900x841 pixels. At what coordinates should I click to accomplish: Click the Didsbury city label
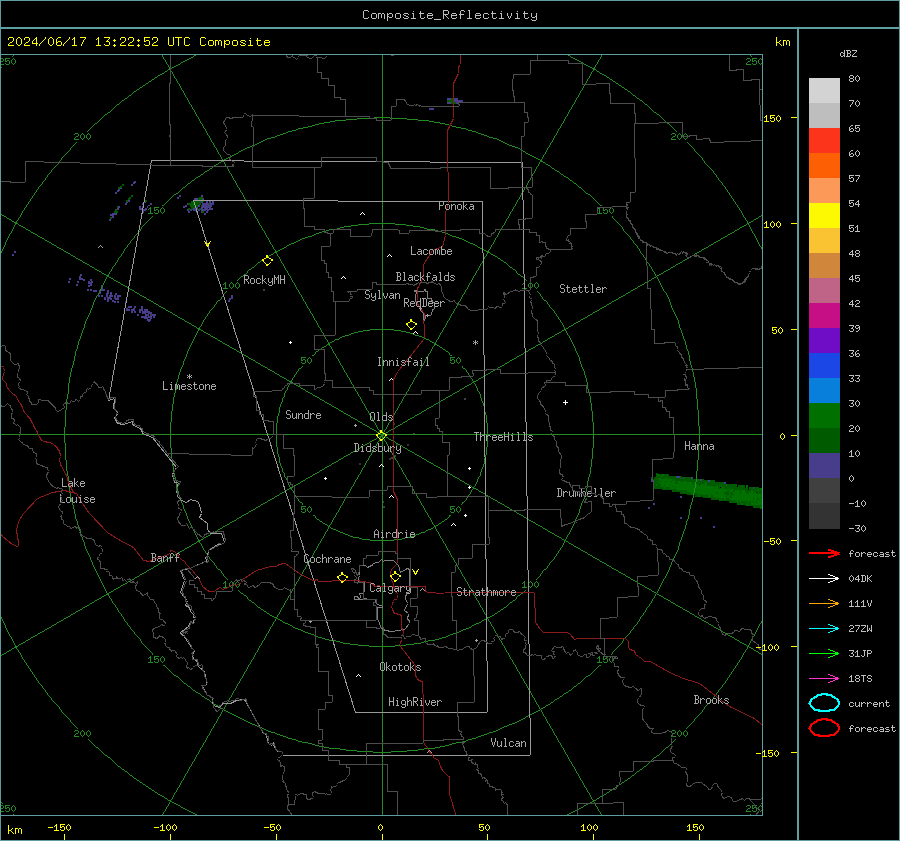(377, 448)
